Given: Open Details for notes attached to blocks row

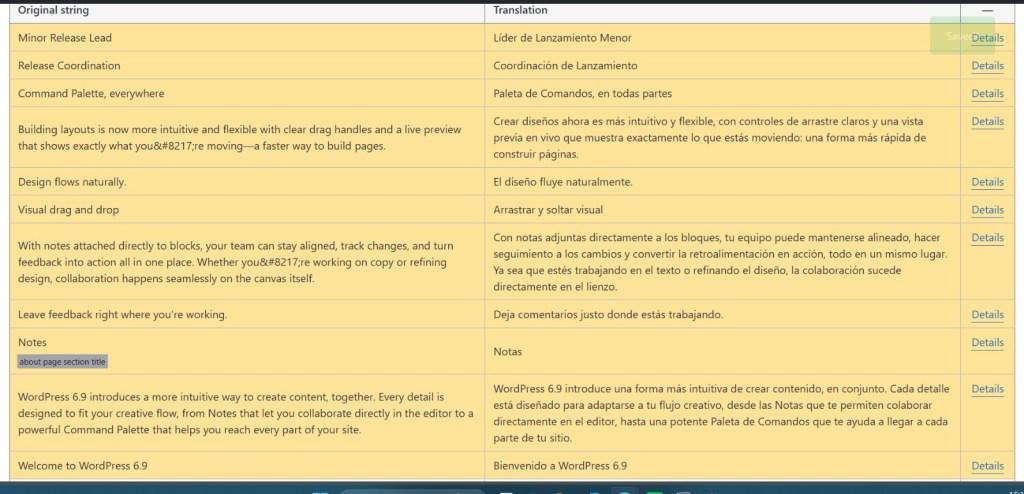Looking at the screenshot, I should click(x=987, y=238).
